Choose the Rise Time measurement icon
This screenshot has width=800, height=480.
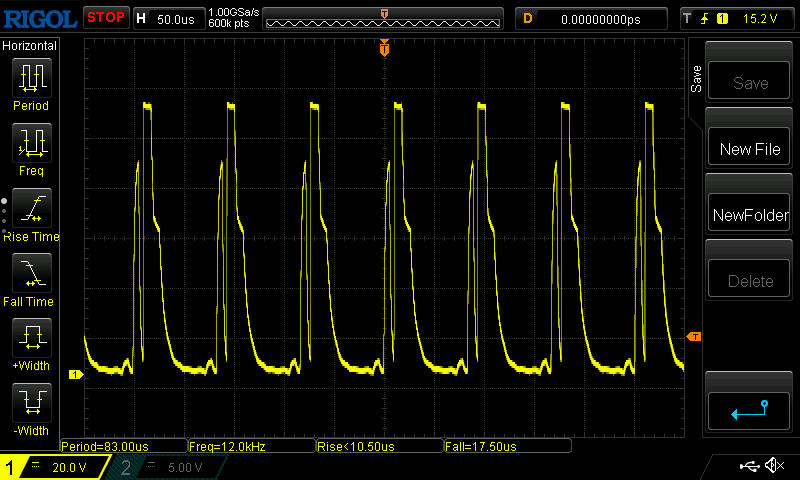30,208
